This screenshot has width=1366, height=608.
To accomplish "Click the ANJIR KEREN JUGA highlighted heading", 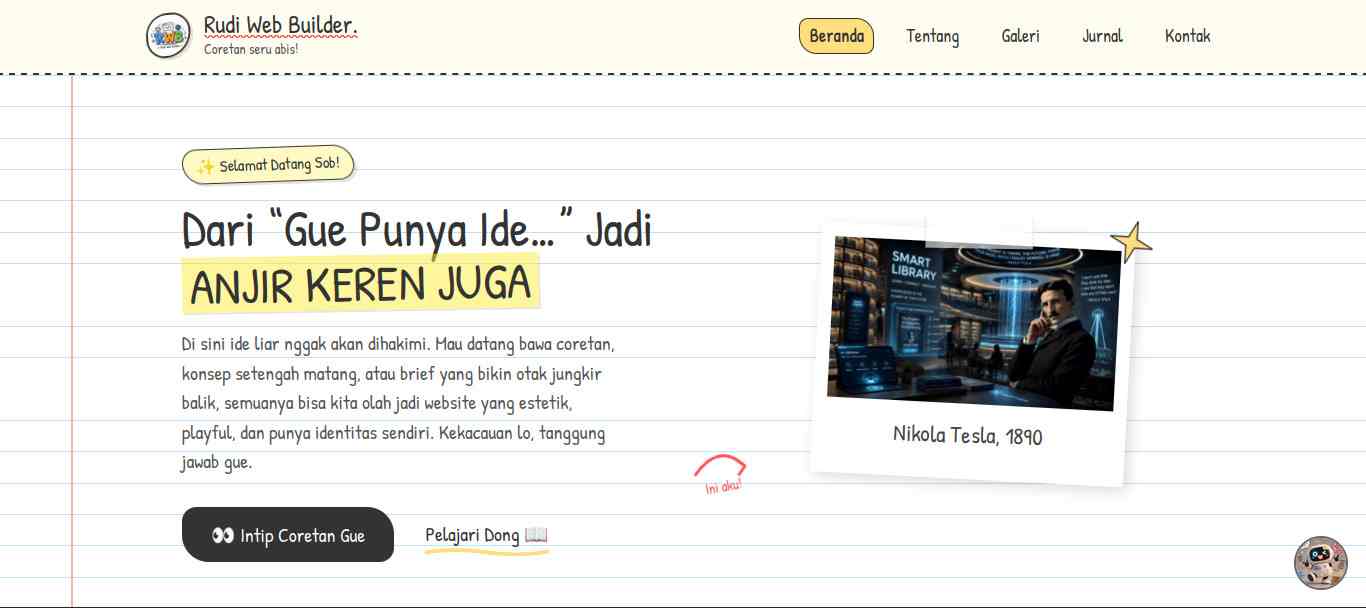I will (x=361, y=284).
